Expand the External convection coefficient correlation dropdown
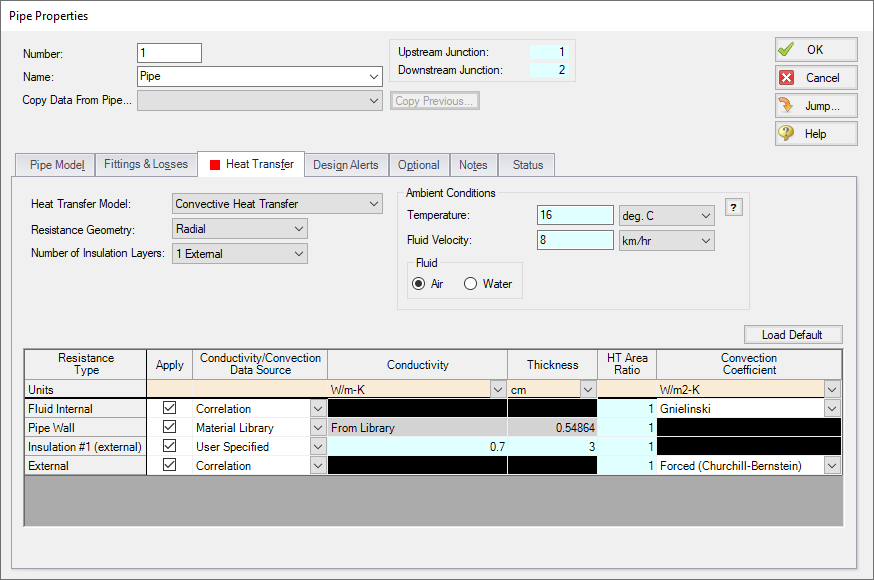The width and height of the screenshot is (874, 580). (831, 466)
